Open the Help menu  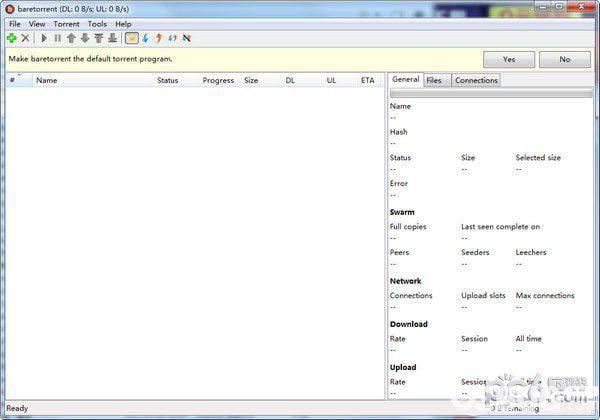pos(123,24)
